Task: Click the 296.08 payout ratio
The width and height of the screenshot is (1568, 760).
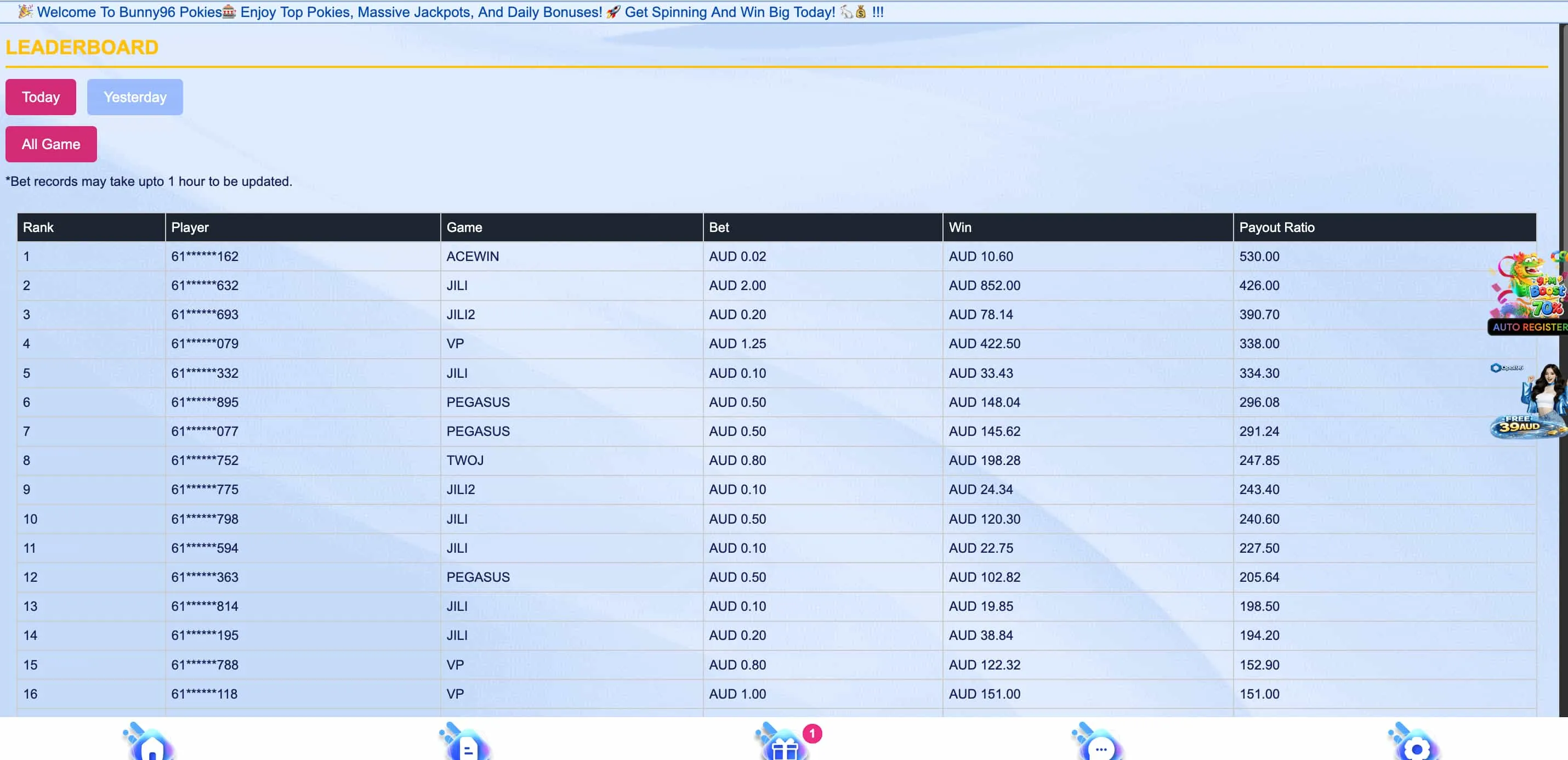Action: [1259, 402]
